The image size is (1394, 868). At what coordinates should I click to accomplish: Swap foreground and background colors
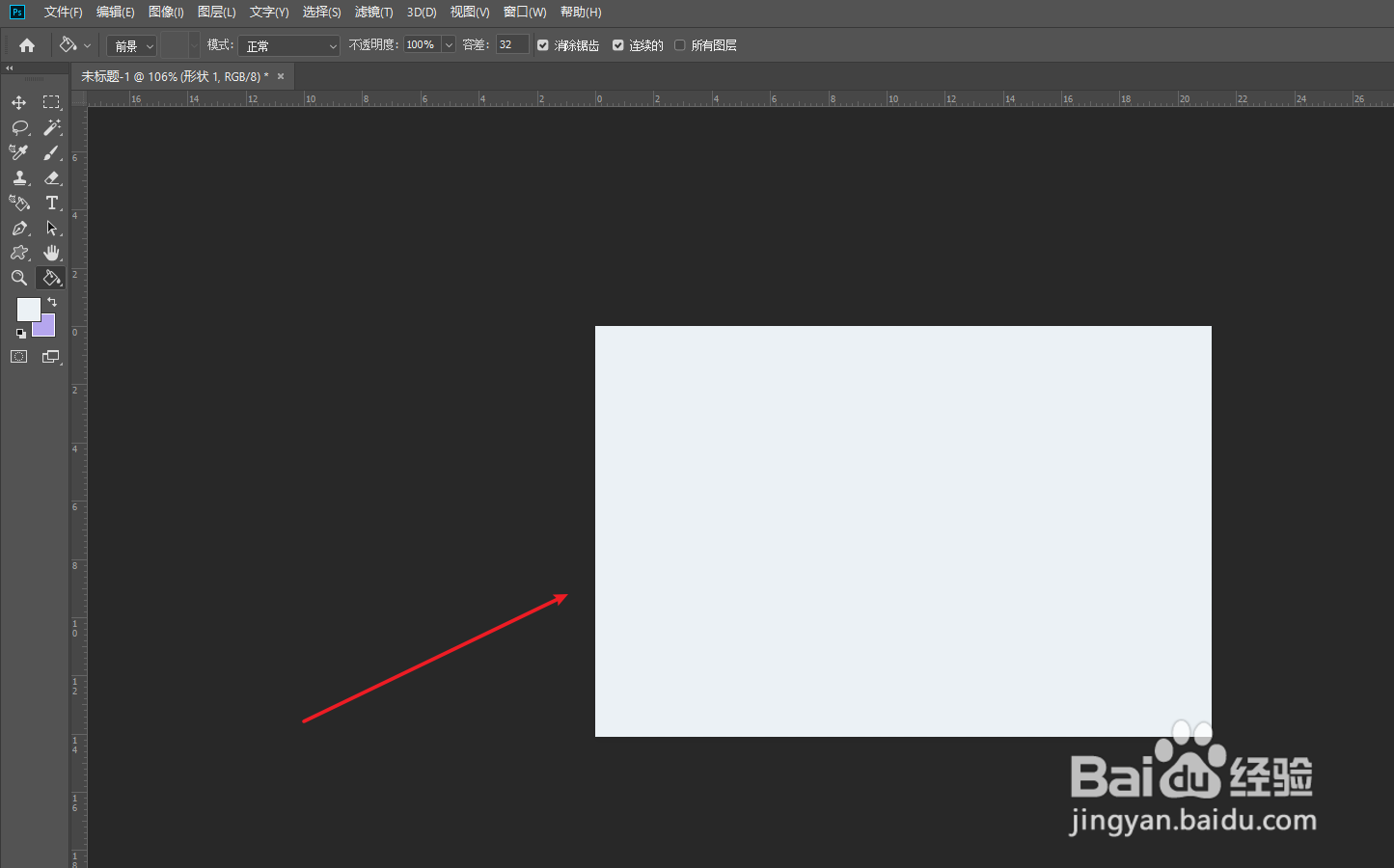pyautogui.click(x=52, y=302)
